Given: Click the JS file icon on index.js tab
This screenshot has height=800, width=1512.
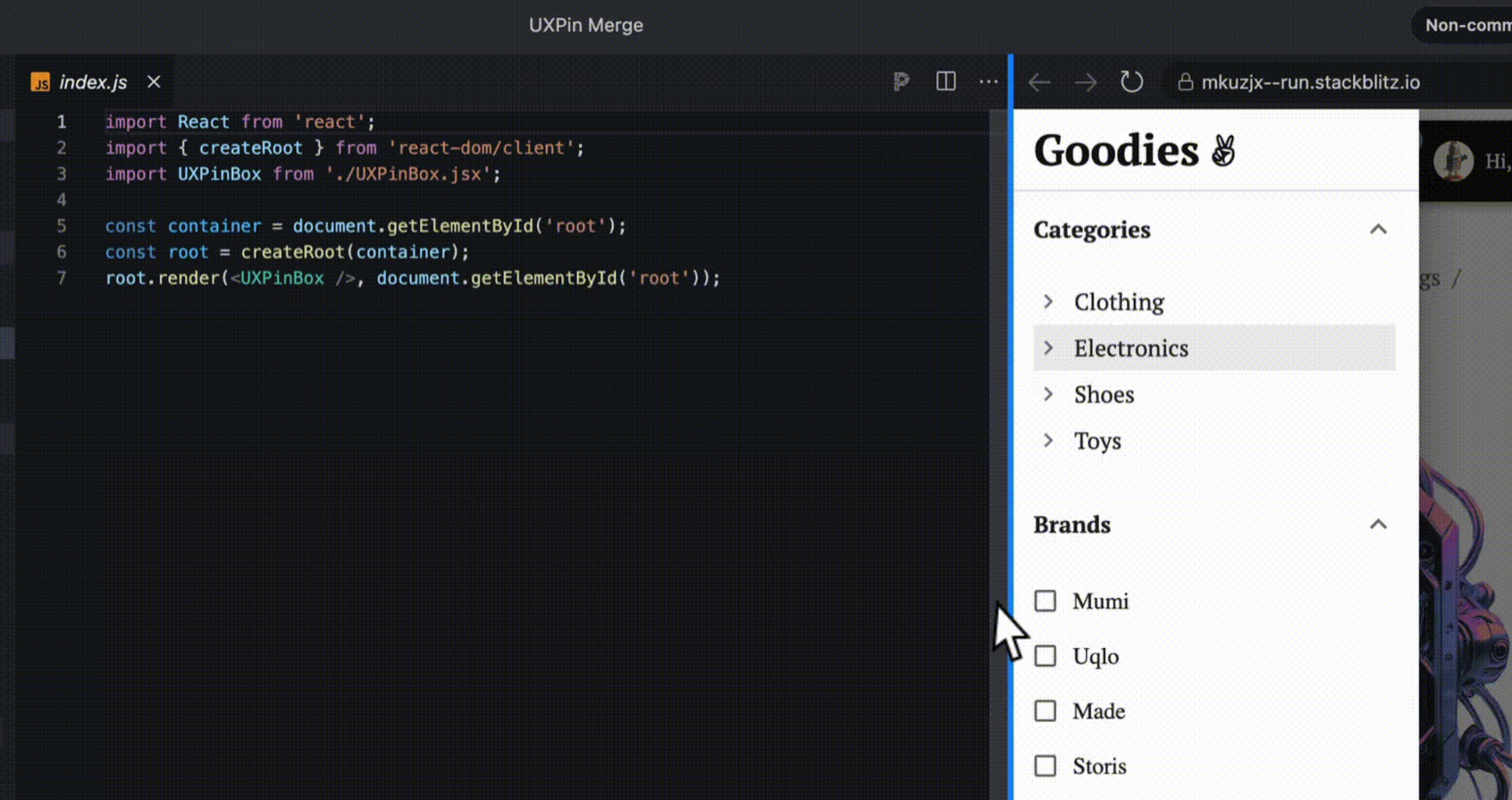Looking at the screenshot, I should coord(40,82).
